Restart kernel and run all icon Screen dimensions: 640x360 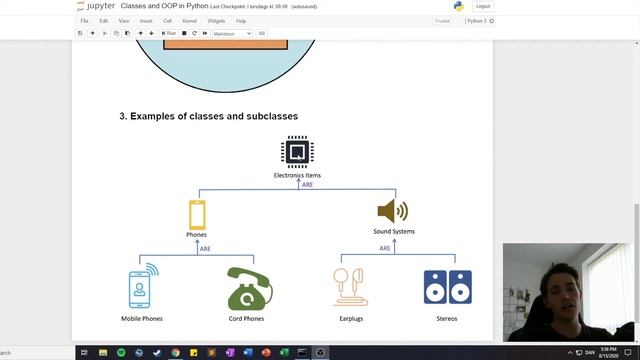click(205, 33)
